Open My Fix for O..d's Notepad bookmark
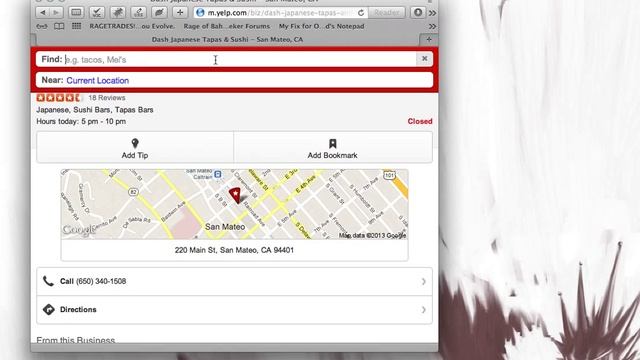Viewport: 640px width, 360px height. coord(321,26)
